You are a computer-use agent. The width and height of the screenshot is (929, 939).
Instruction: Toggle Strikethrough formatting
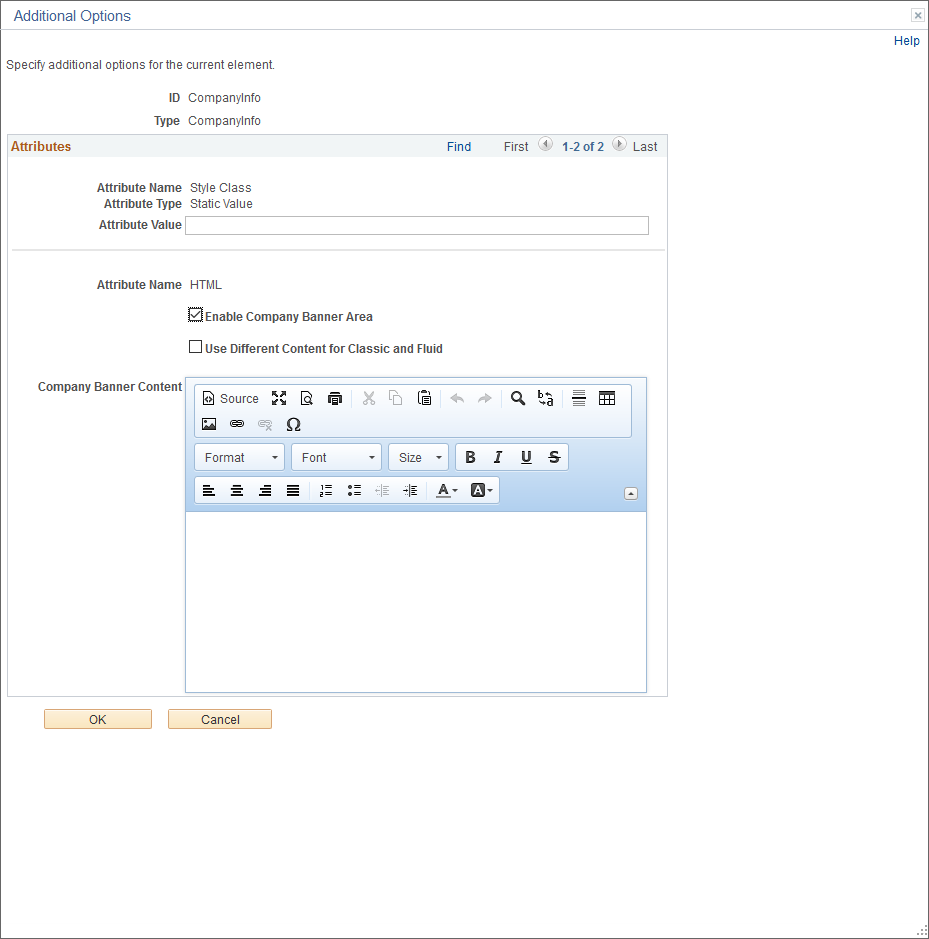[554, 458]
